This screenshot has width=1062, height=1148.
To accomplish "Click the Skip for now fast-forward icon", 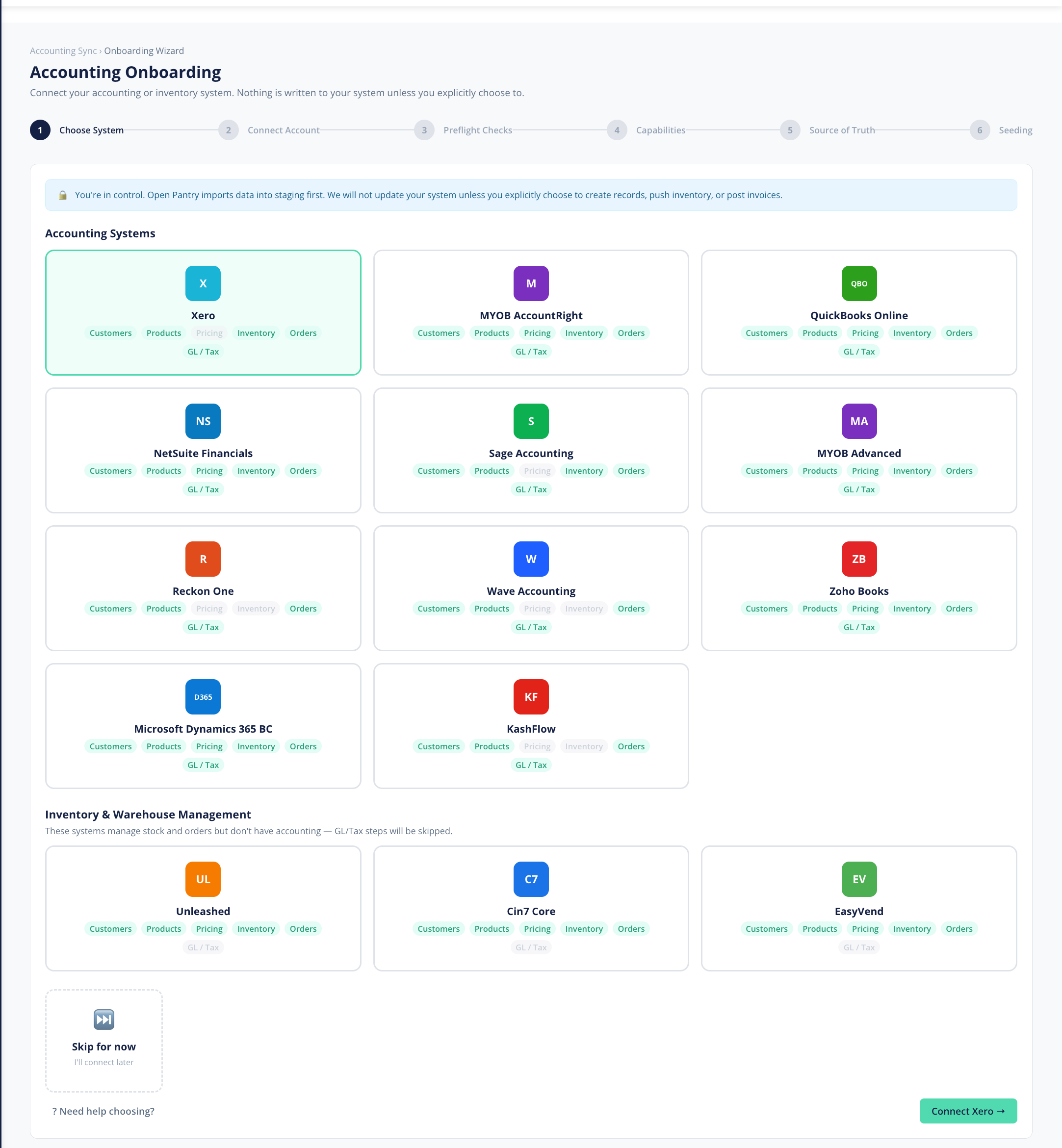I will [x=104, y=1020].
